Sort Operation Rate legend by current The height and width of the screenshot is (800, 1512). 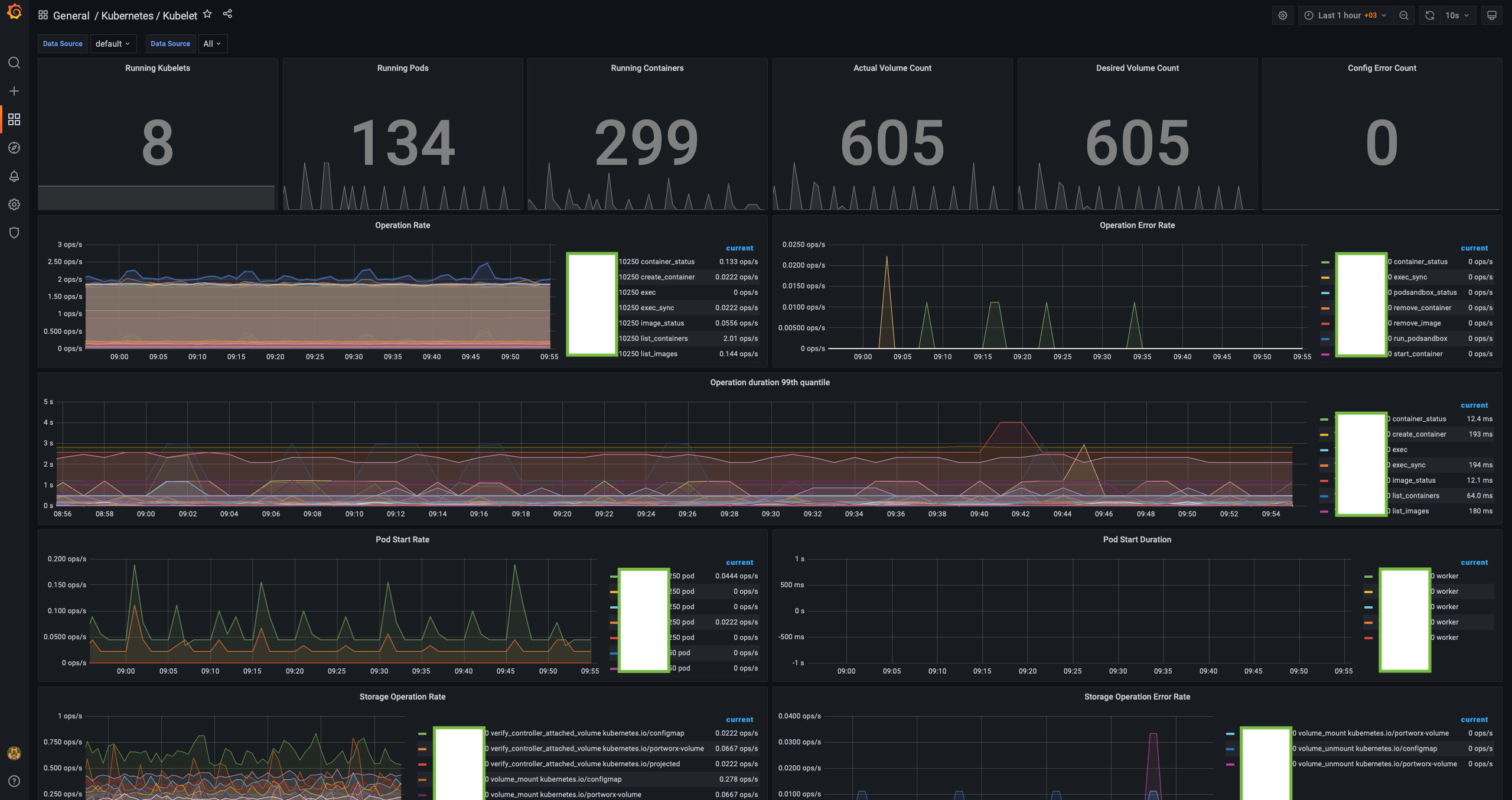click(739, 248)
